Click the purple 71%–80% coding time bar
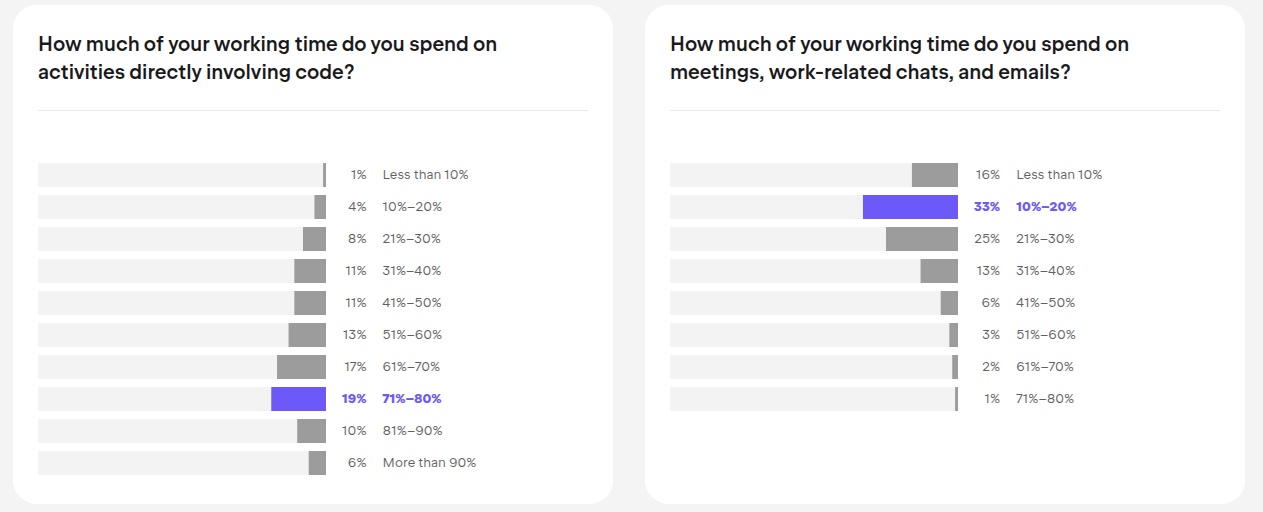The image size is (1263, 512). (x=298, y=399)
